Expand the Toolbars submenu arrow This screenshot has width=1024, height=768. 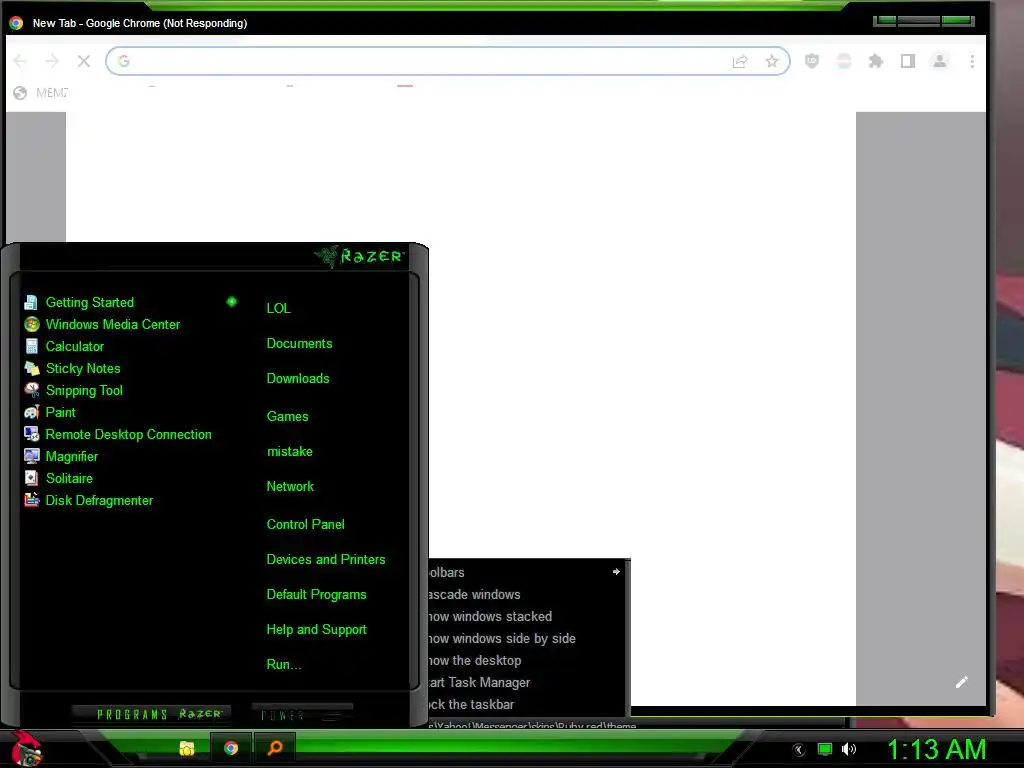pyautogui.click(x=616, y=572)
